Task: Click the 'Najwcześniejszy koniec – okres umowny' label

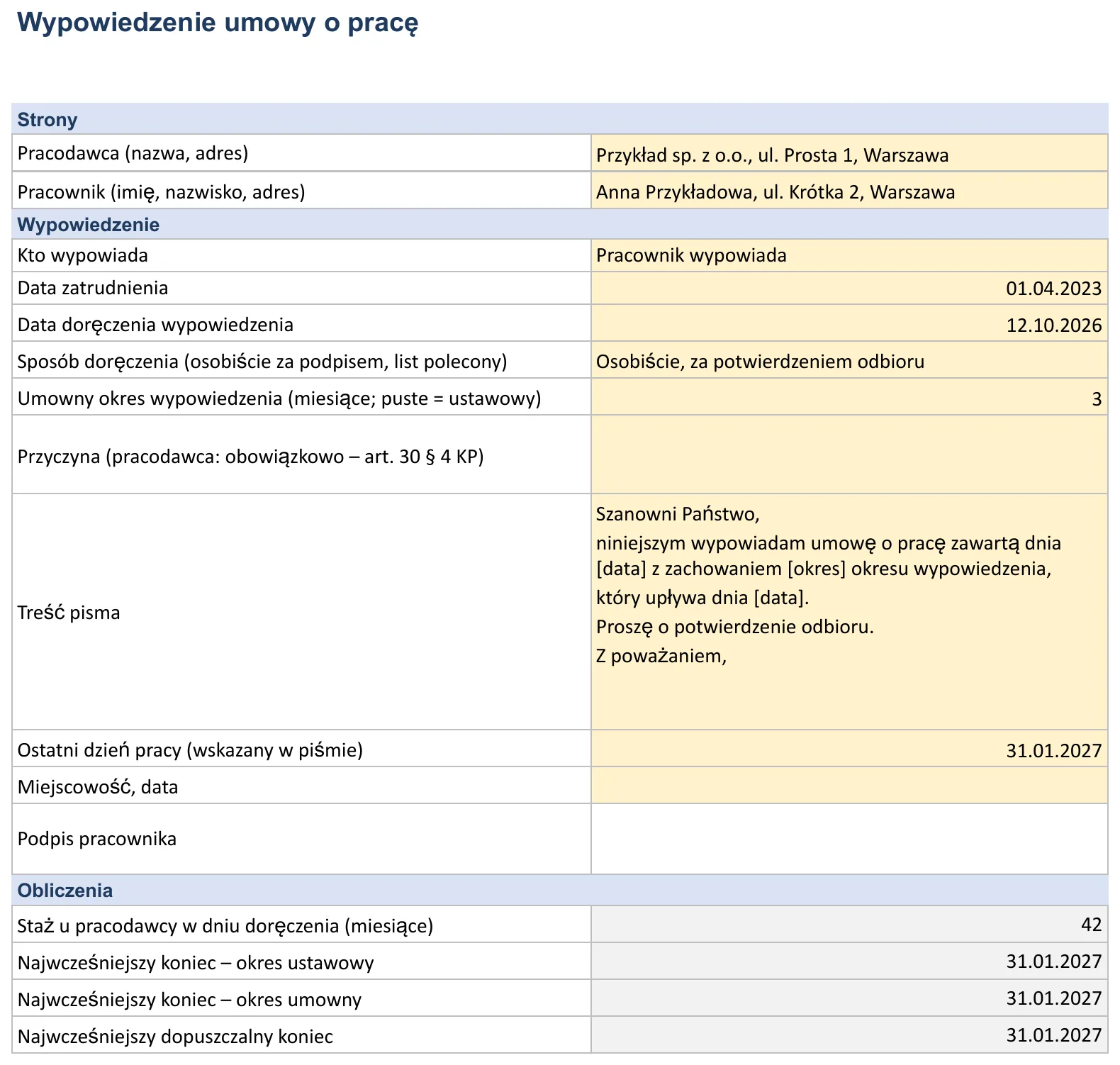Action: coord(189,1000)
